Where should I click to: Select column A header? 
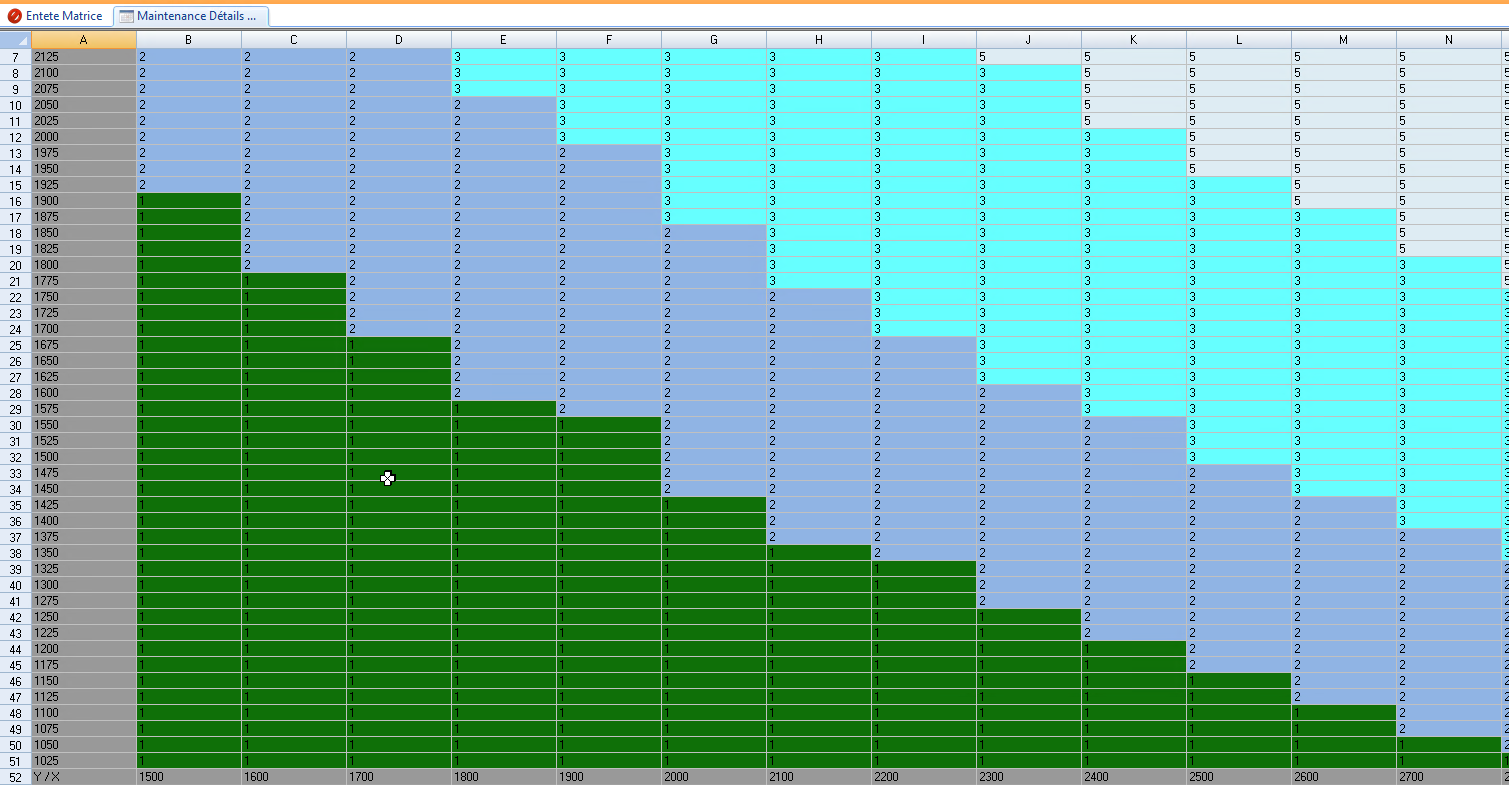[84, 40]
